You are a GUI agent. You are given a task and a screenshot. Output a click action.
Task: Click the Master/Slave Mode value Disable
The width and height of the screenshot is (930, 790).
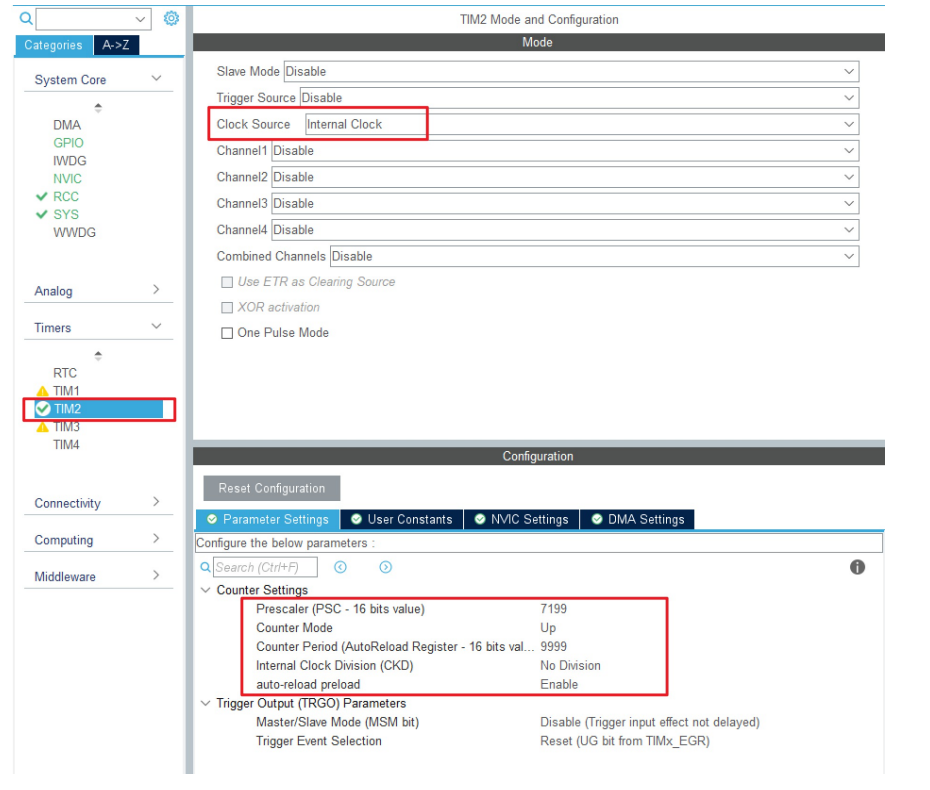[649, 722]
